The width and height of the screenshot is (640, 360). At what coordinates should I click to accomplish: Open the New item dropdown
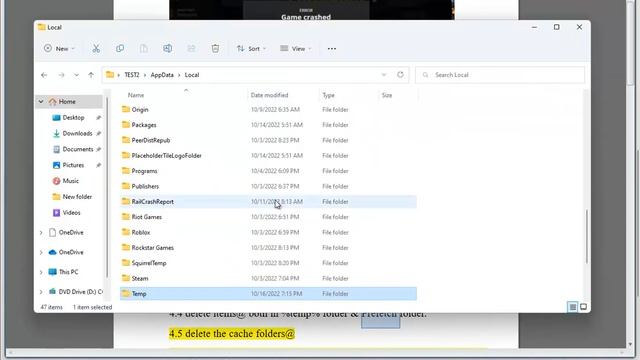[60, 49]
